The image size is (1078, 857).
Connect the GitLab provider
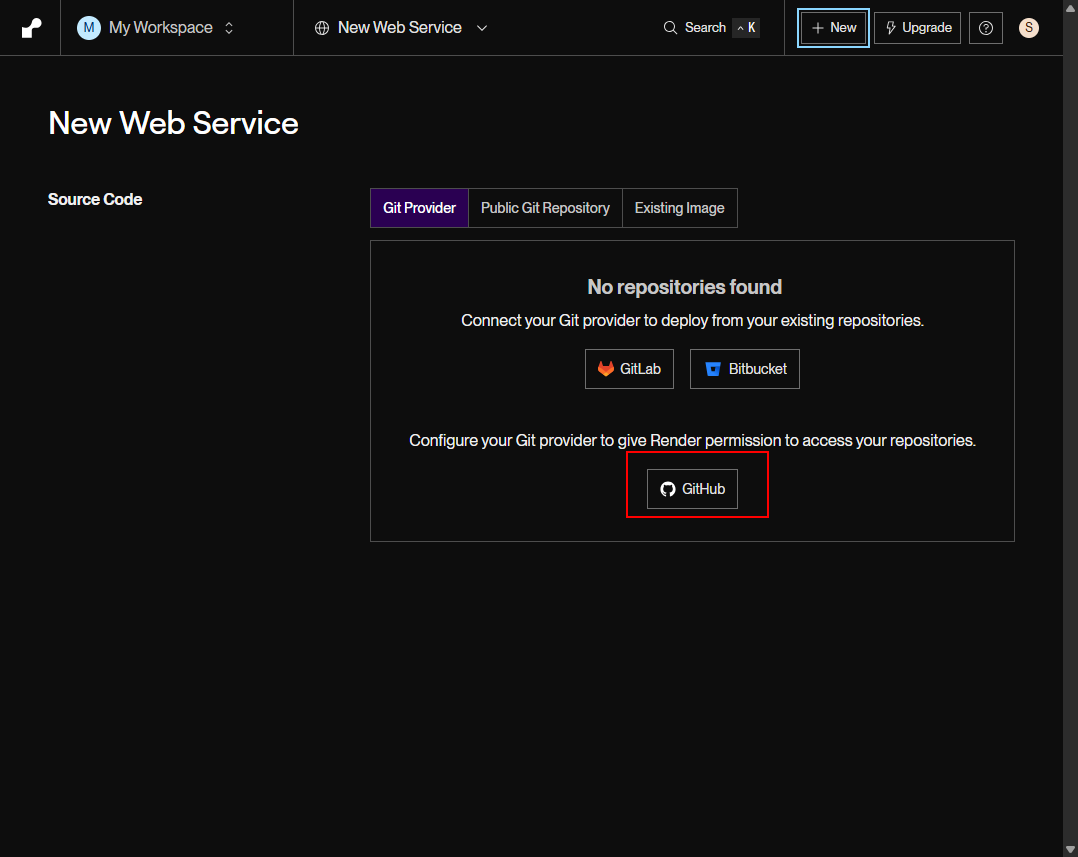629,369
